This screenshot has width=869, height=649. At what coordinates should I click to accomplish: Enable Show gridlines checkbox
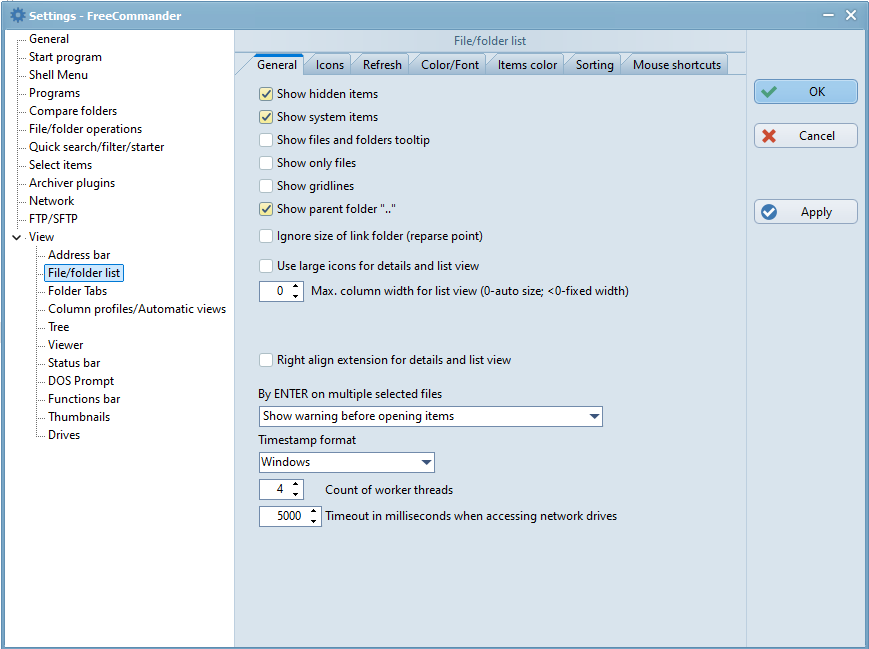click(x=266, y=186)
